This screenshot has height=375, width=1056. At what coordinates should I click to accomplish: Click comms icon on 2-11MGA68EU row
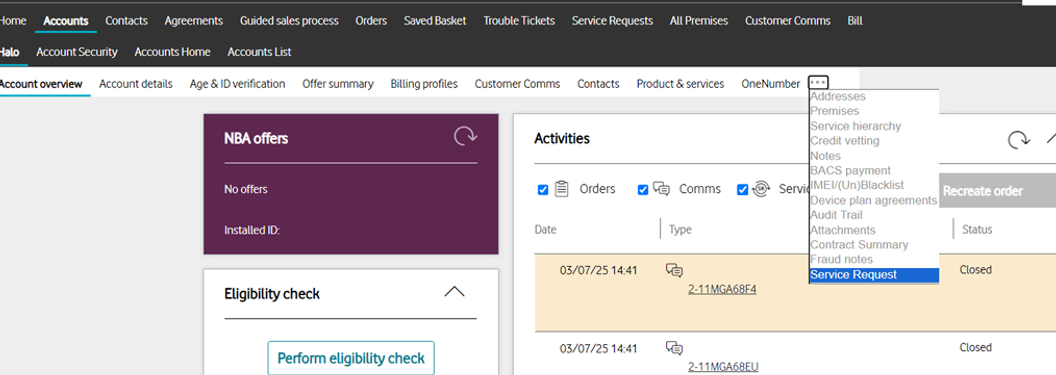(674, 348)
